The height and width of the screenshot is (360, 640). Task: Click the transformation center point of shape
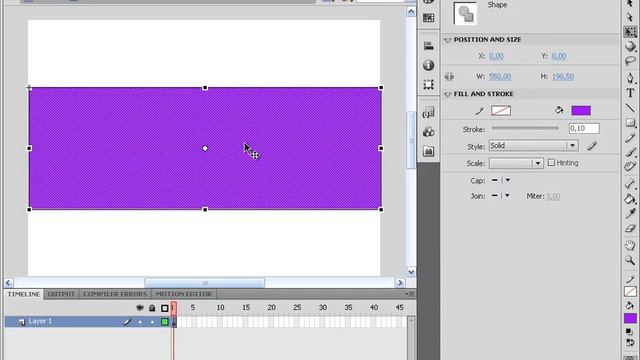205,149
